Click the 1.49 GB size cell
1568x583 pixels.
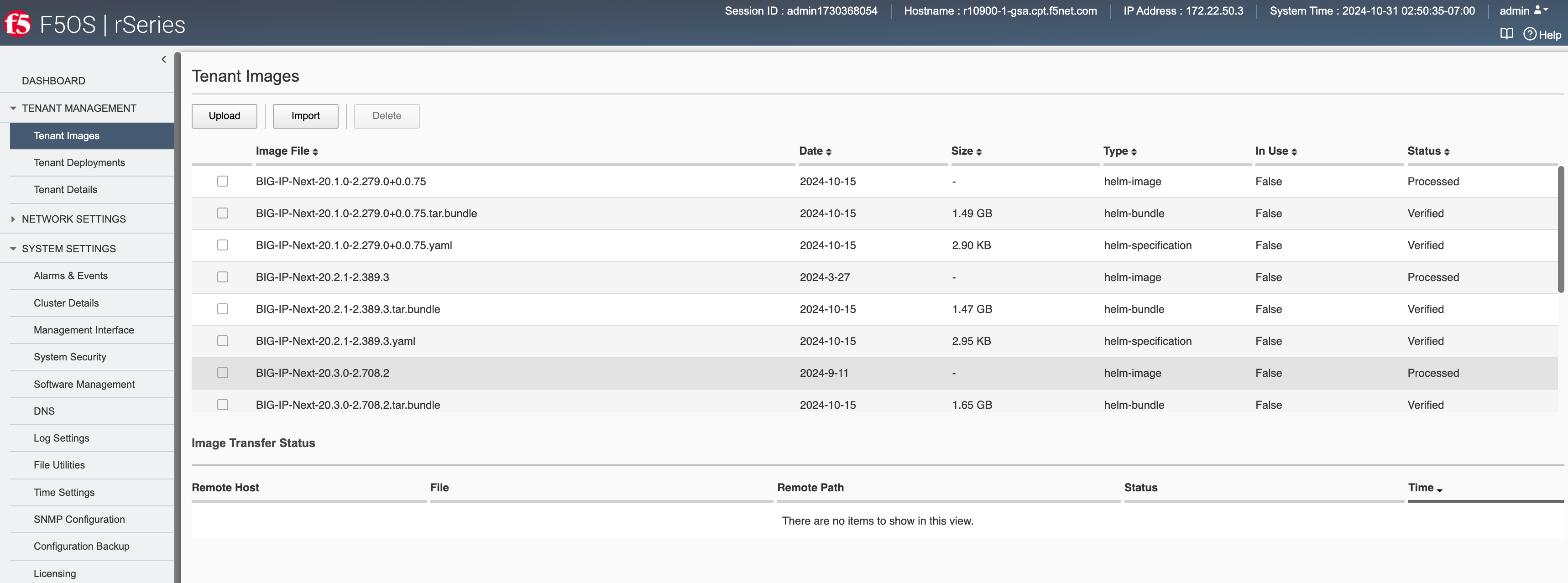pyautogui.click(x=972, y=213)
